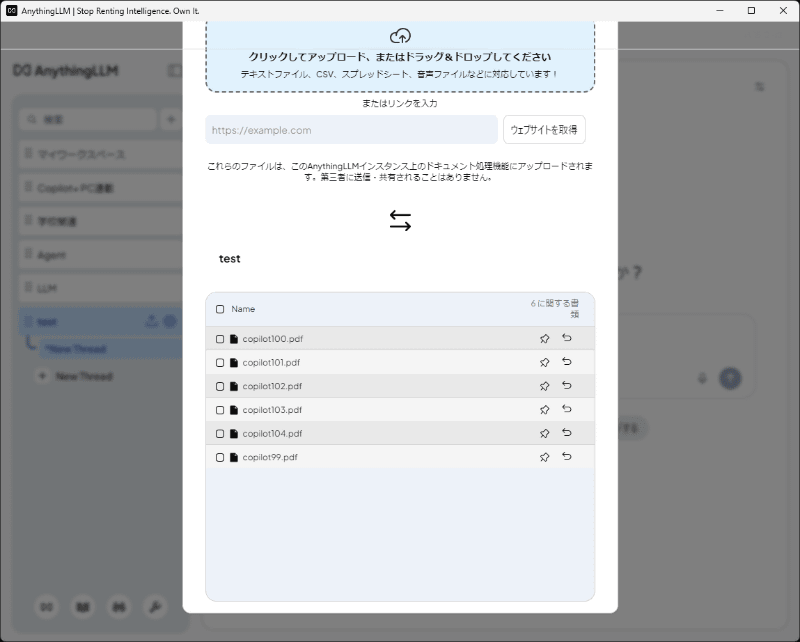Click the AnythingLLM logo in sidebar
The width and height of the screenshot is (800, 642).
66,70
